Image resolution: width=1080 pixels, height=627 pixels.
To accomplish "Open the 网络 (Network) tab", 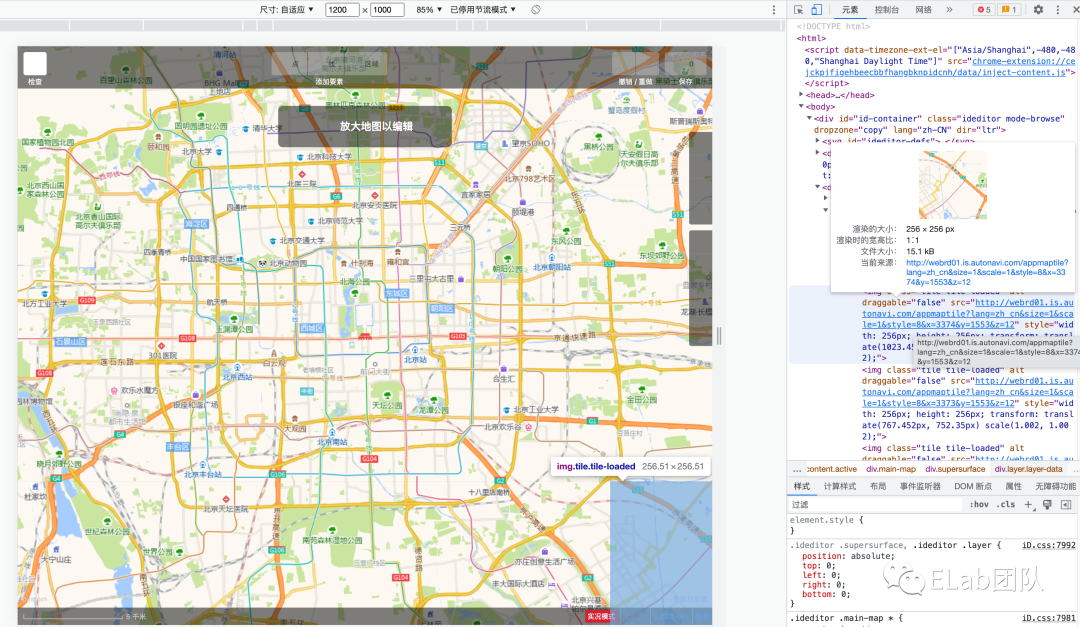I will click(x=924, y=10).
